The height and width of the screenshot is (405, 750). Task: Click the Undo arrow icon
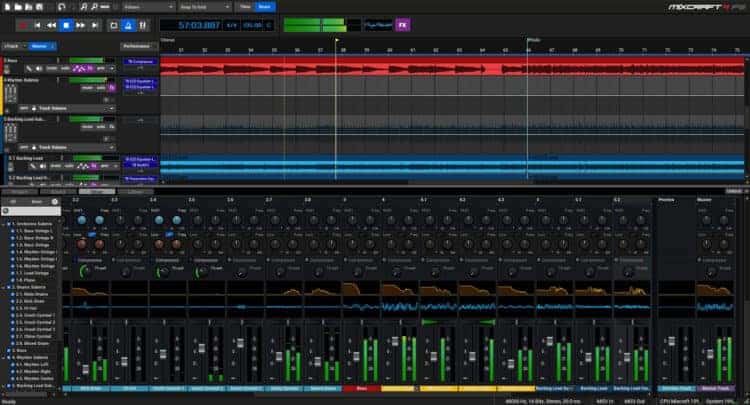[x=61, y=7]
